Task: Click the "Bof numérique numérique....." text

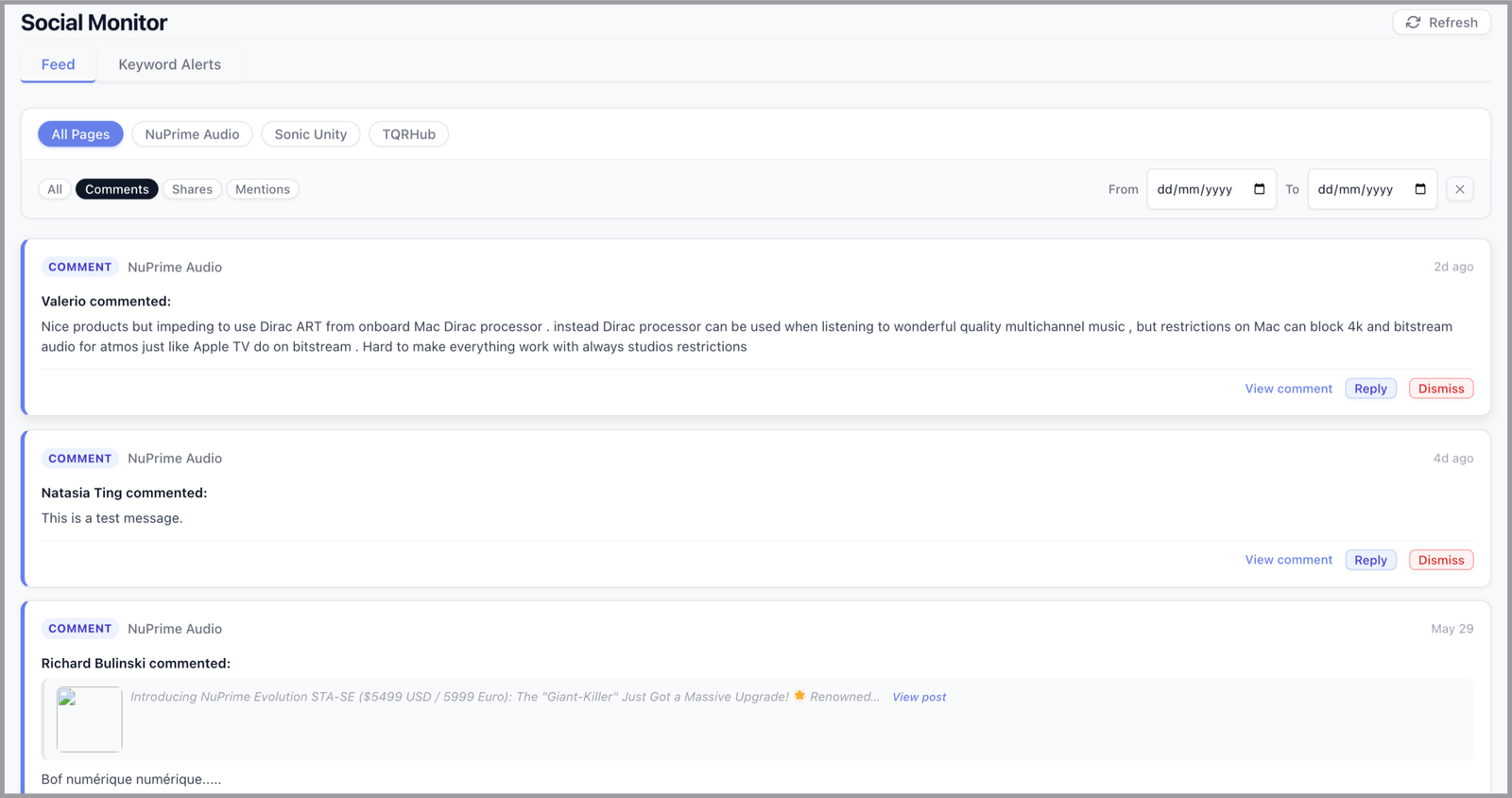Action: click(130, 779)
